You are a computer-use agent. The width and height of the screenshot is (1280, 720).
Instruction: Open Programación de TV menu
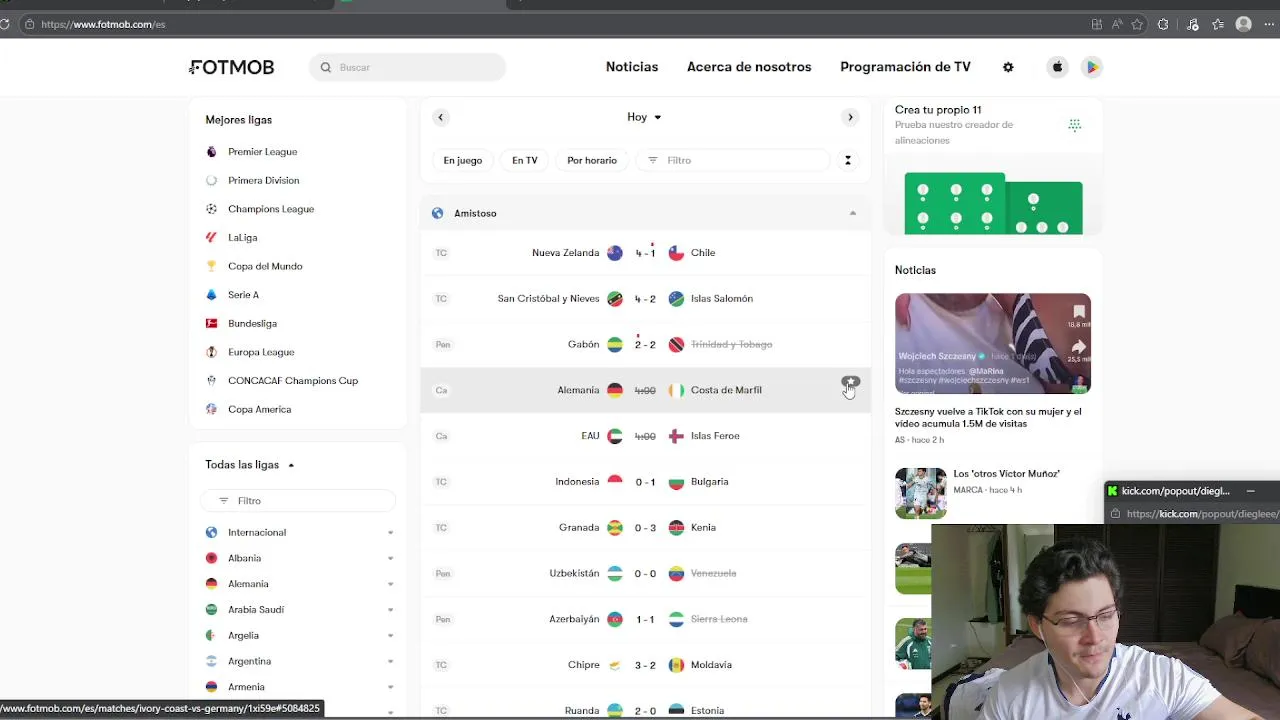pyautogui.click(x=905, y=67)
